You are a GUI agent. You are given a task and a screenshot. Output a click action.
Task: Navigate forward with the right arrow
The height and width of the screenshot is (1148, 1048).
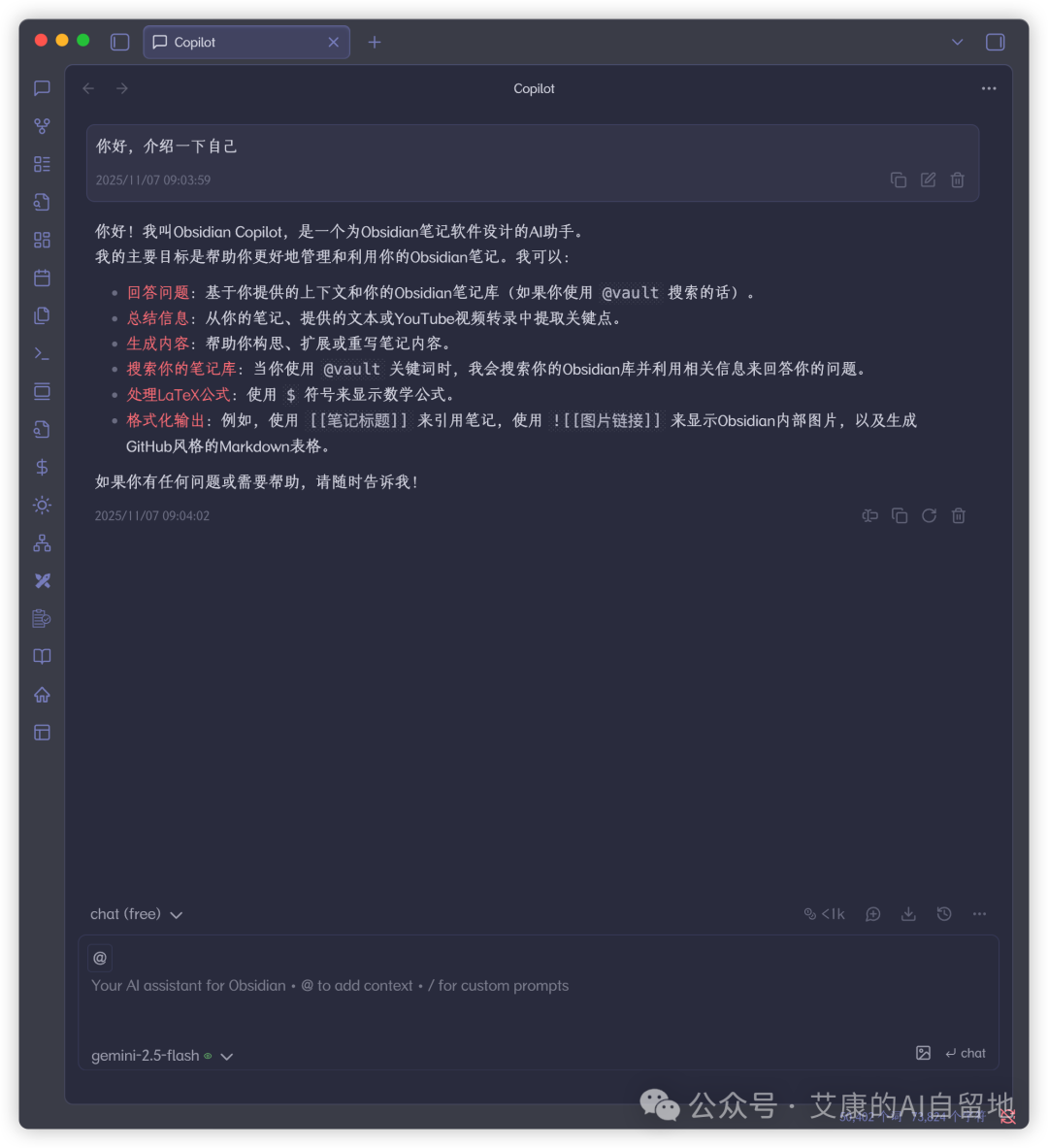[x=121, y=88]
